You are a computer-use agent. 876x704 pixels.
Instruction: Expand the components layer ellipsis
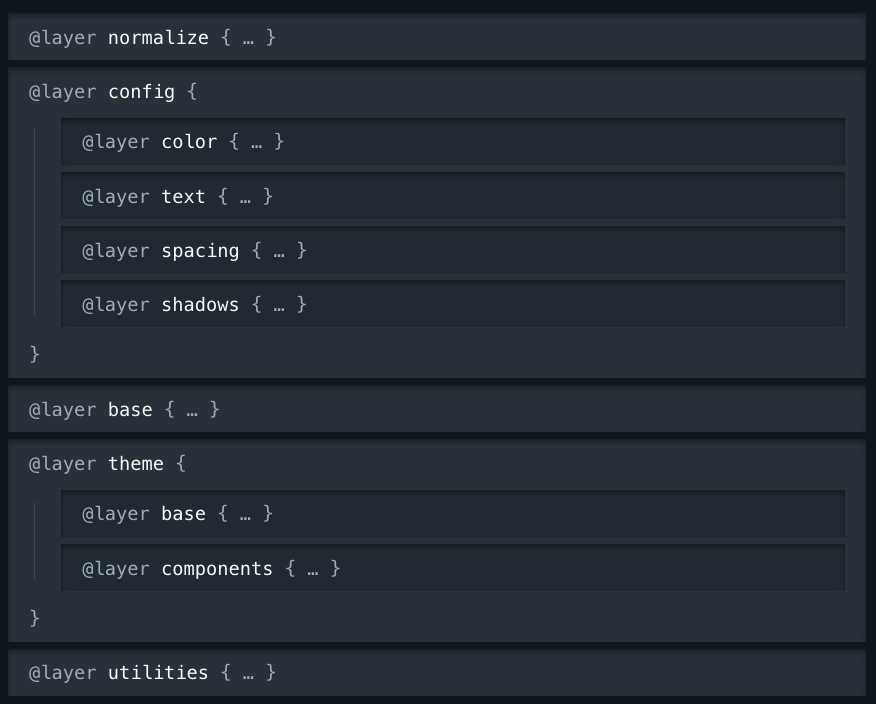click(313, 569)
